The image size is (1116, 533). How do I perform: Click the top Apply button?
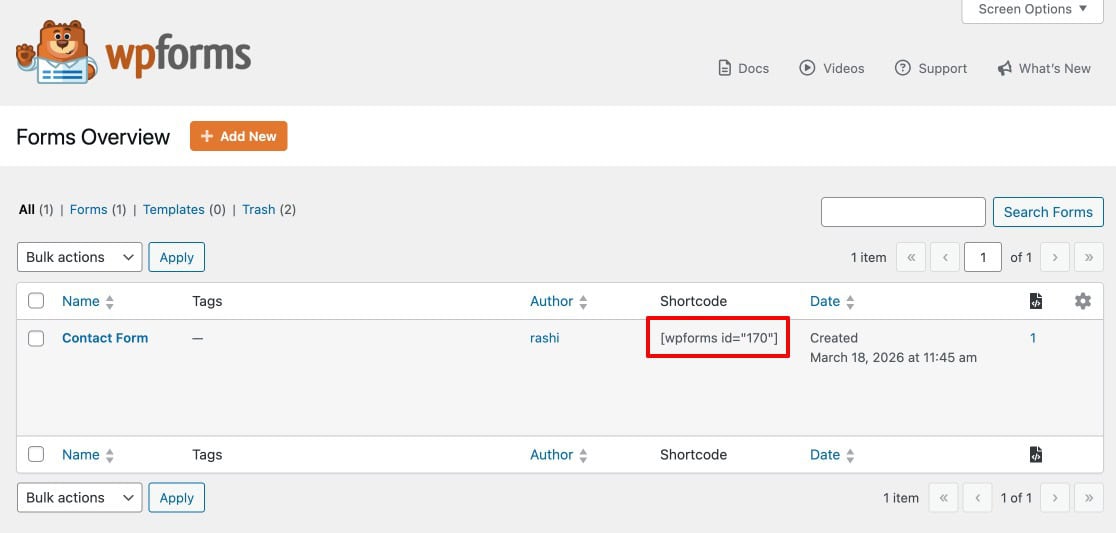click(x=177, y=257)
